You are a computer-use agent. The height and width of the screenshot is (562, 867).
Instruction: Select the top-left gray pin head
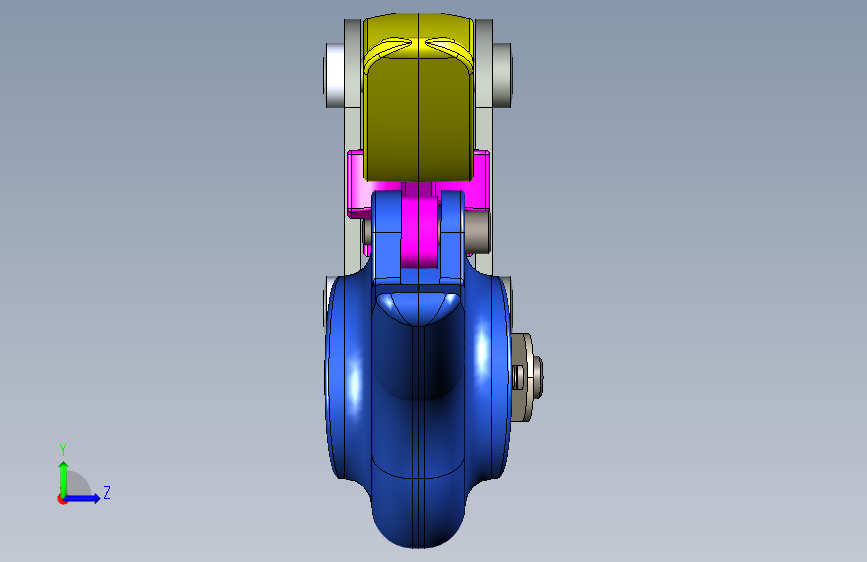click(x=335, y=75)
